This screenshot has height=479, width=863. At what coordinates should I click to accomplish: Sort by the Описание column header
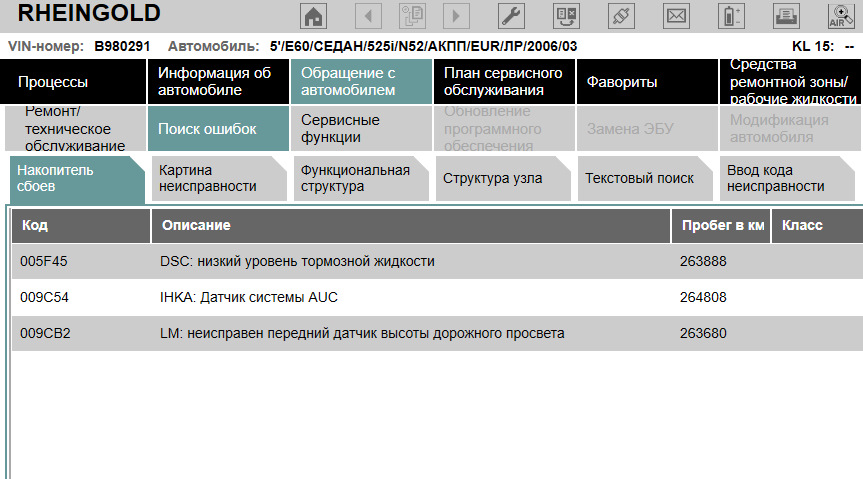[411, 225]
